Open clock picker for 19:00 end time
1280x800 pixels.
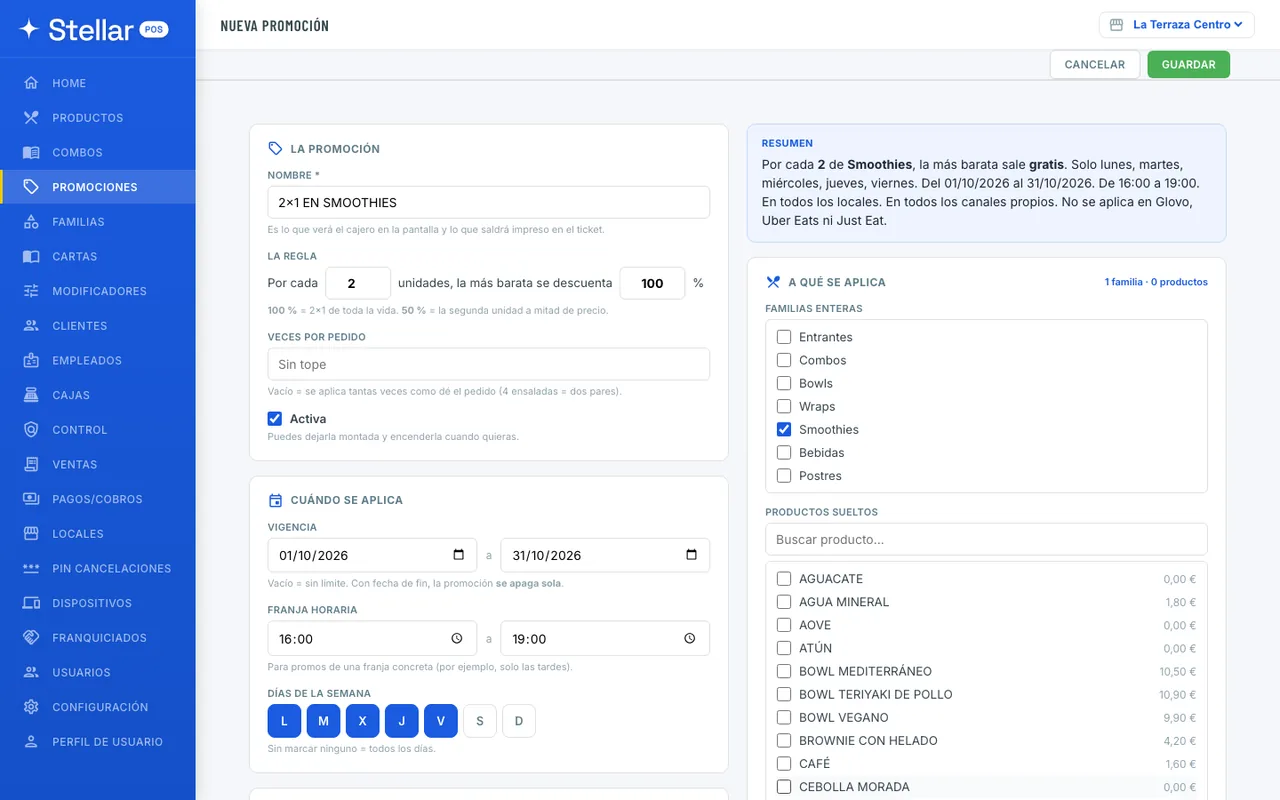[x=689, y=639]
